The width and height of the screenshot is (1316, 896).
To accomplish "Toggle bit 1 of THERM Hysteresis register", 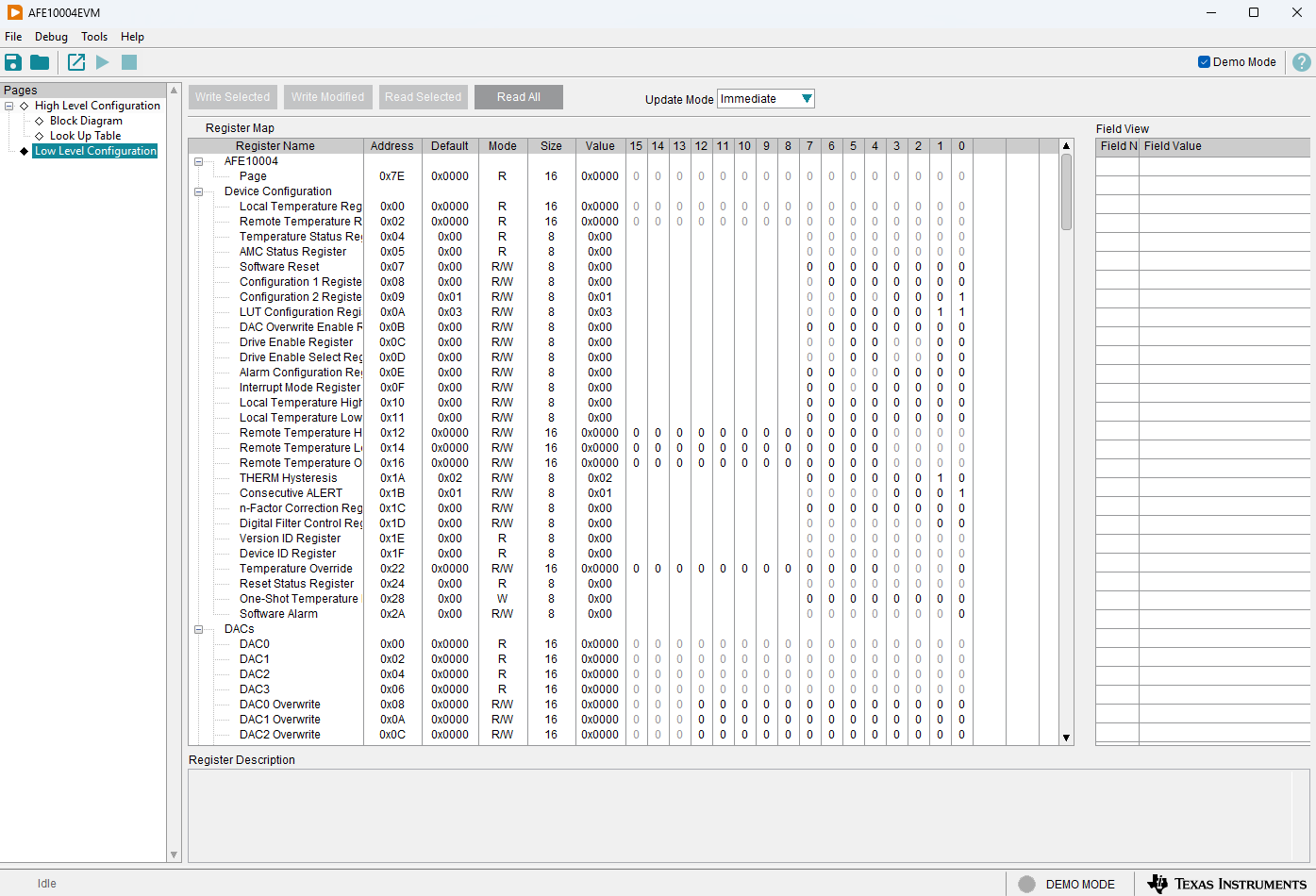I will tap(940, 478).
